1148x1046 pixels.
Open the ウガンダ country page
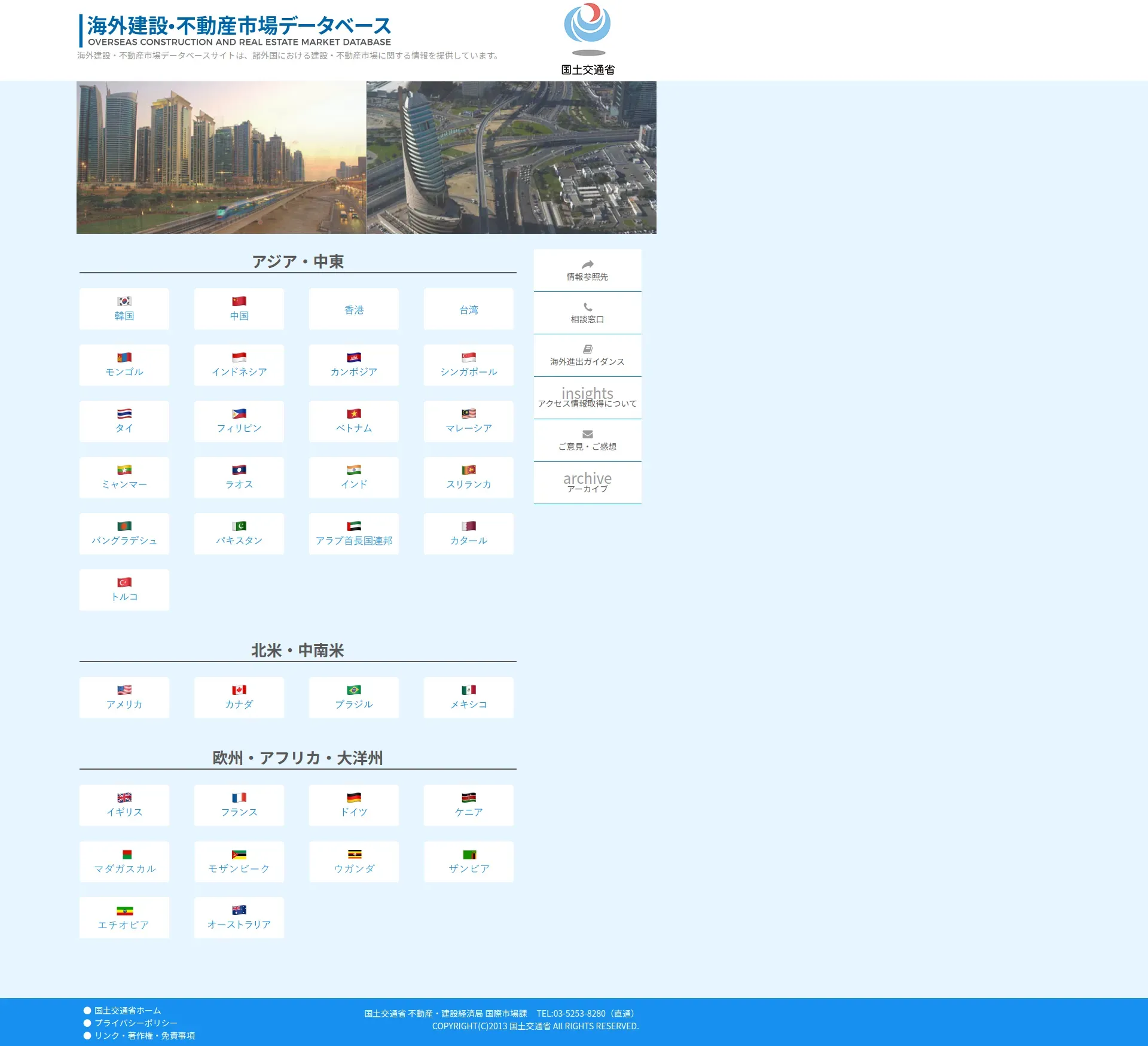pyautogui.click(x=354, y=862)
